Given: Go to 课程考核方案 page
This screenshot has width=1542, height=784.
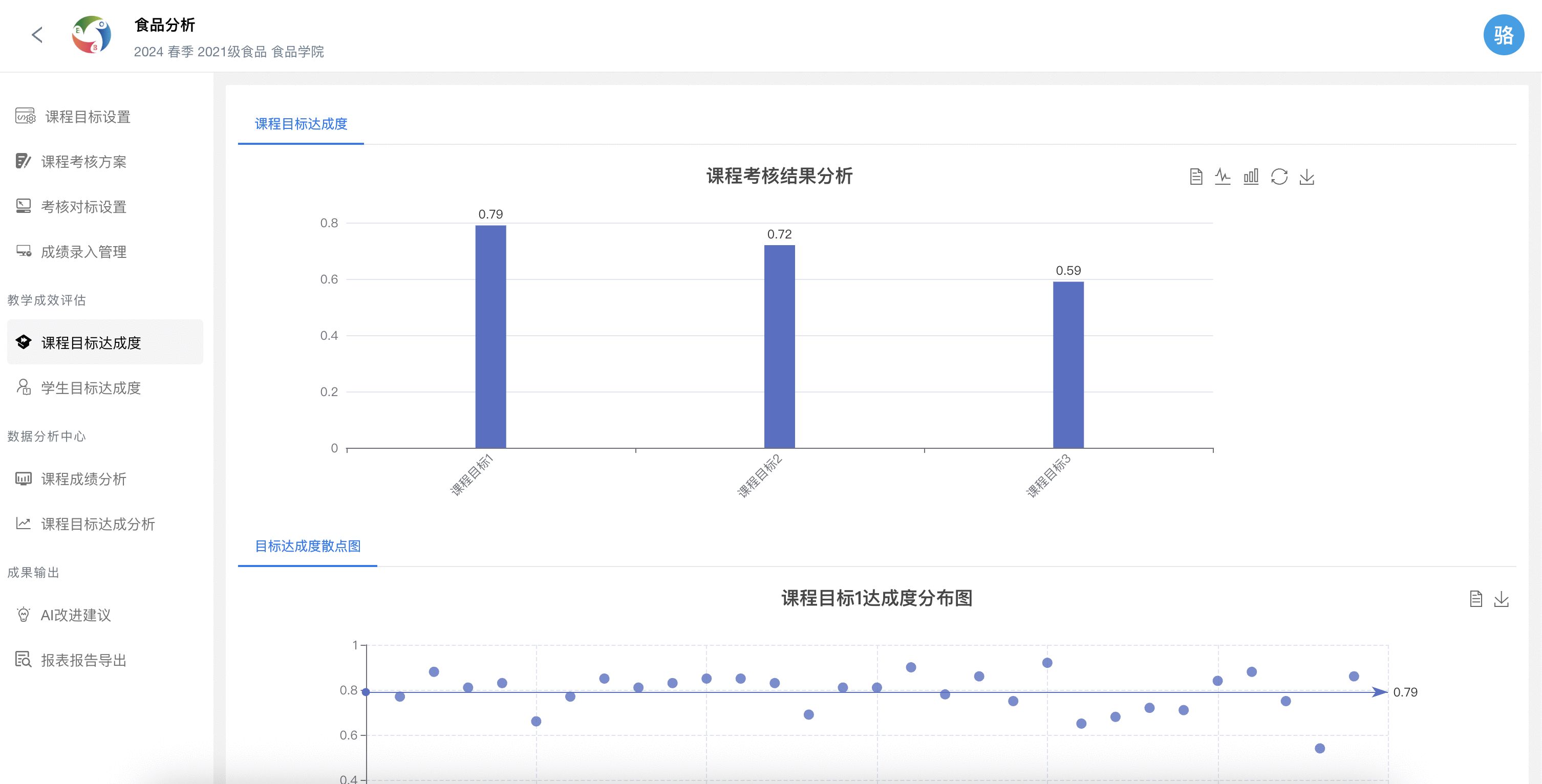Looking at the screenshot, I should click(83, 162).
